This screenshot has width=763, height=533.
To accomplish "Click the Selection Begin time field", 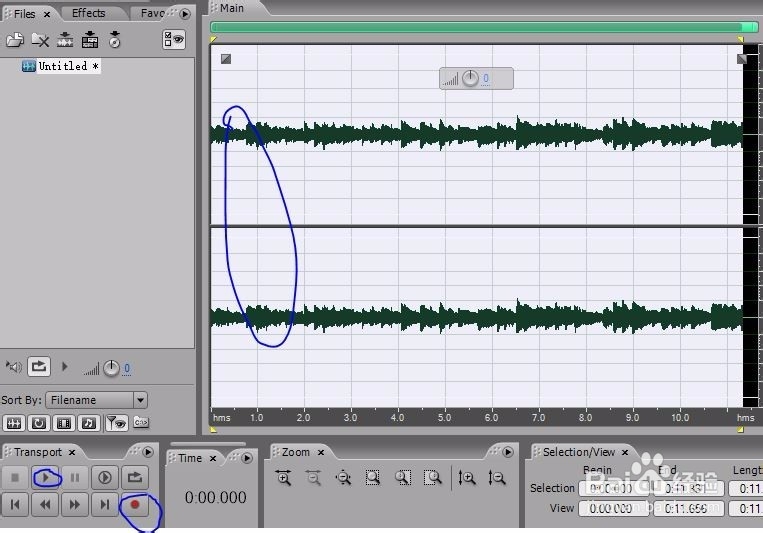I will [x=614, y=488].
